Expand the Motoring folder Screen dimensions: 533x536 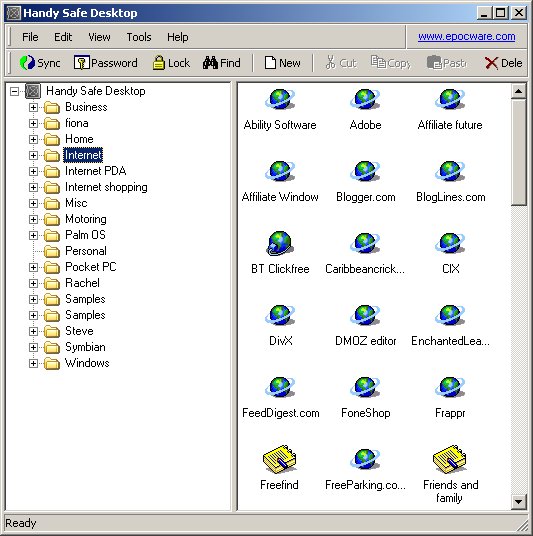33,219
